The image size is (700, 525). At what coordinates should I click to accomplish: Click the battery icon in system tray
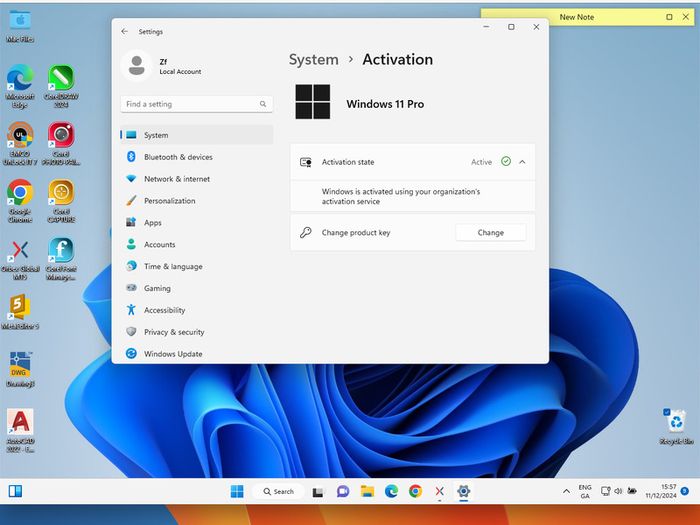[632, 491]
